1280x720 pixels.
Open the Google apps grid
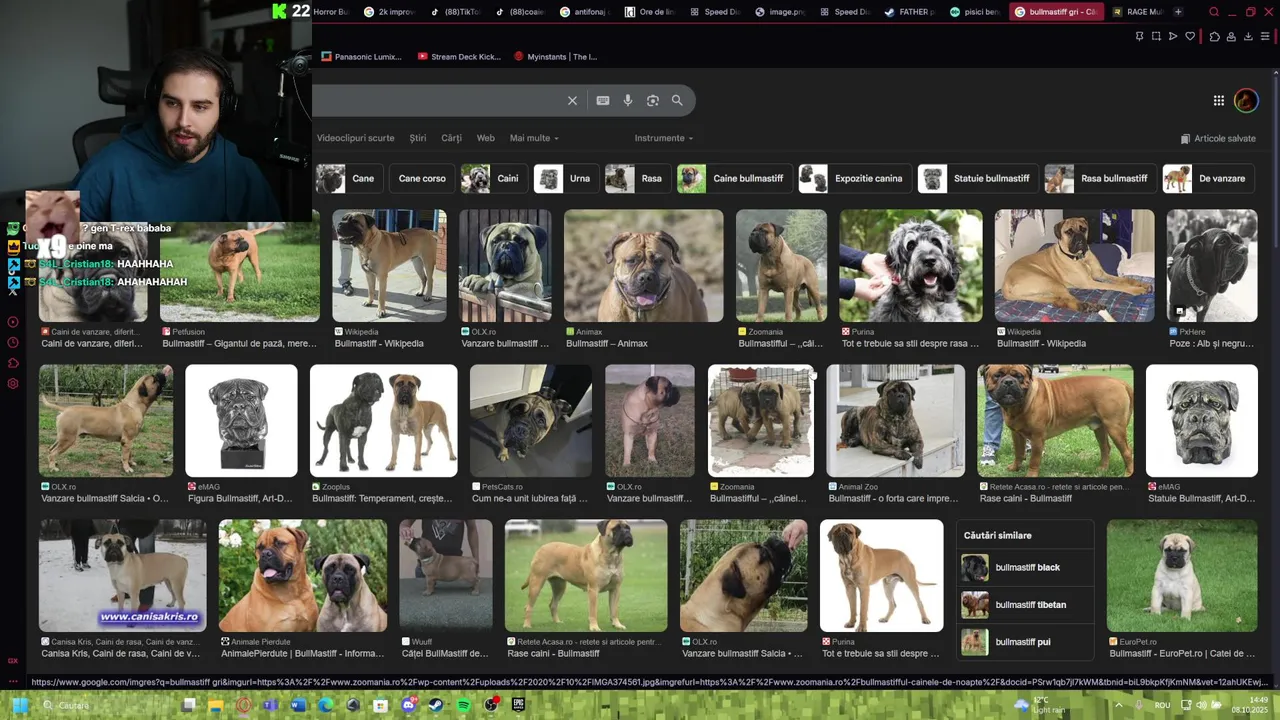(1219, 100)
